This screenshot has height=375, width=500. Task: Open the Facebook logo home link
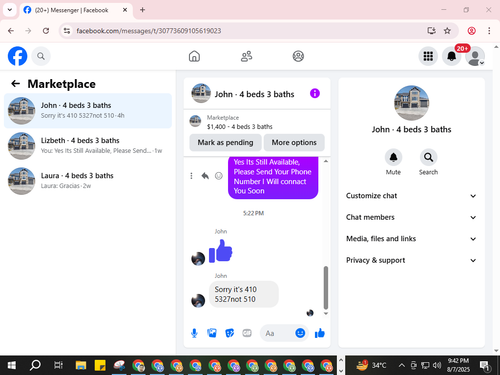click(17, 56)
